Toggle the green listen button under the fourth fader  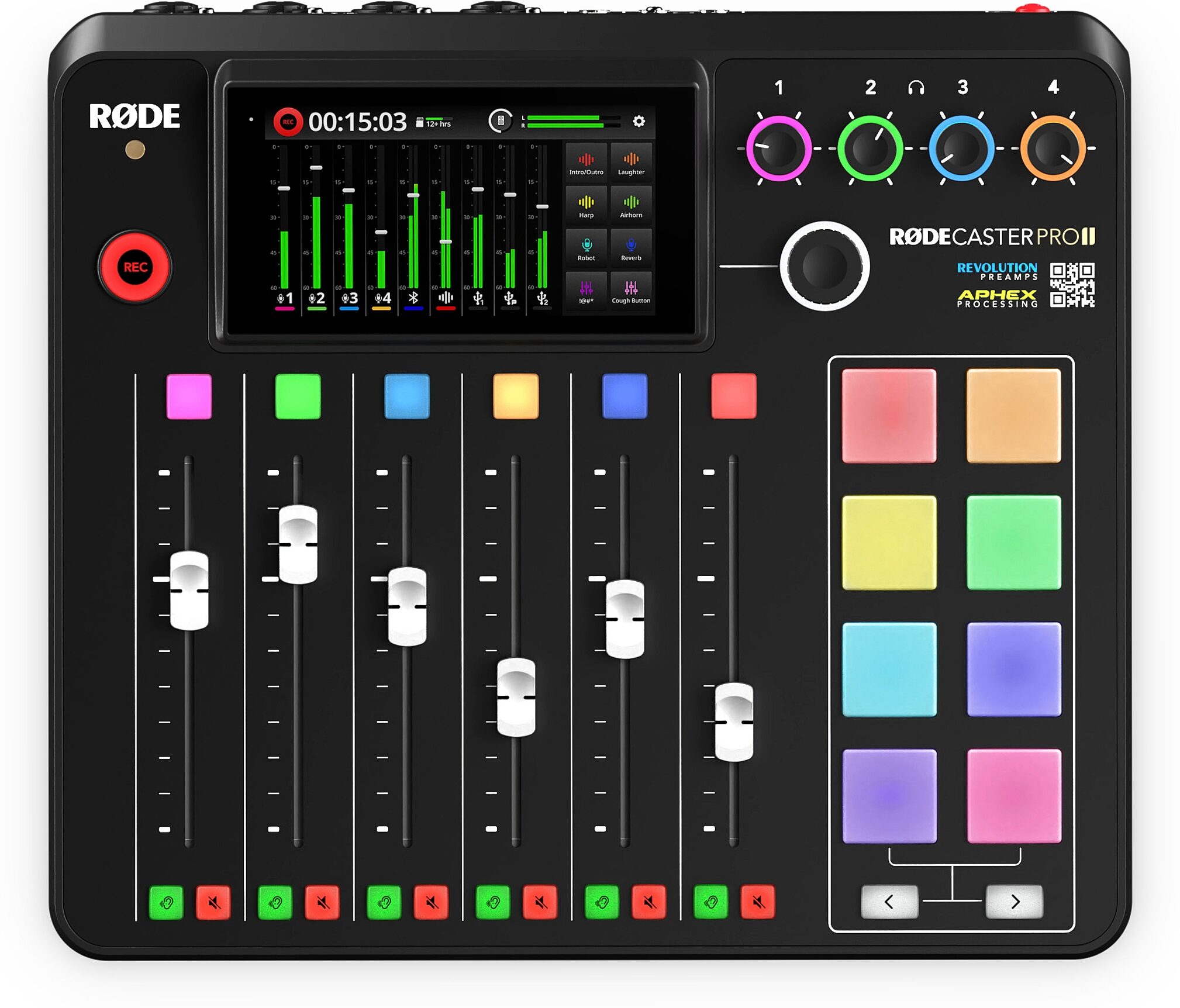(x=493, y=903)
